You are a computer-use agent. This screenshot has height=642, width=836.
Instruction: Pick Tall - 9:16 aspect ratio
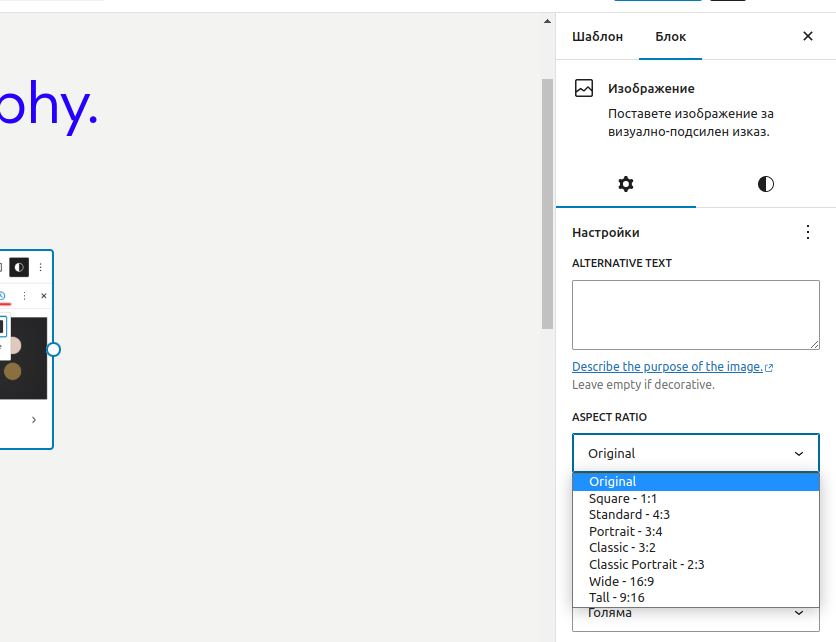pos(617,598)
